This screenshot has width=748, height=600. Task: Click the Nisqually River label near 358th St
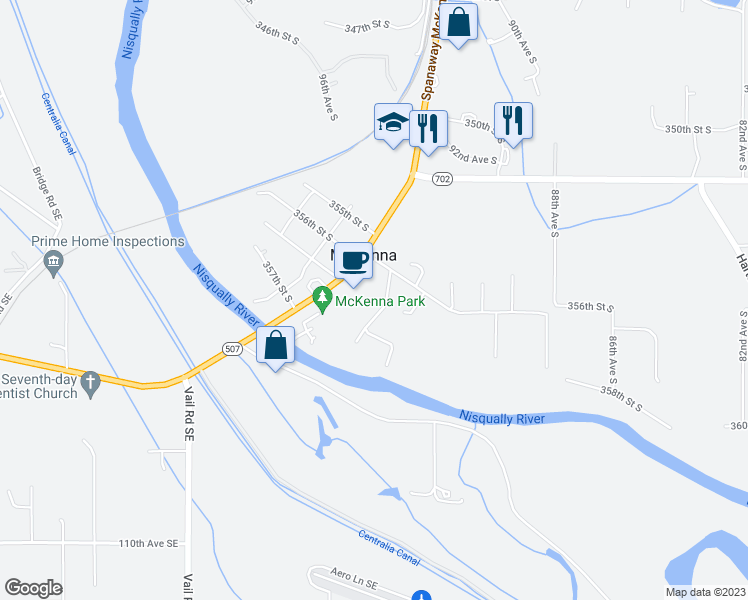(x=501, y=418)
